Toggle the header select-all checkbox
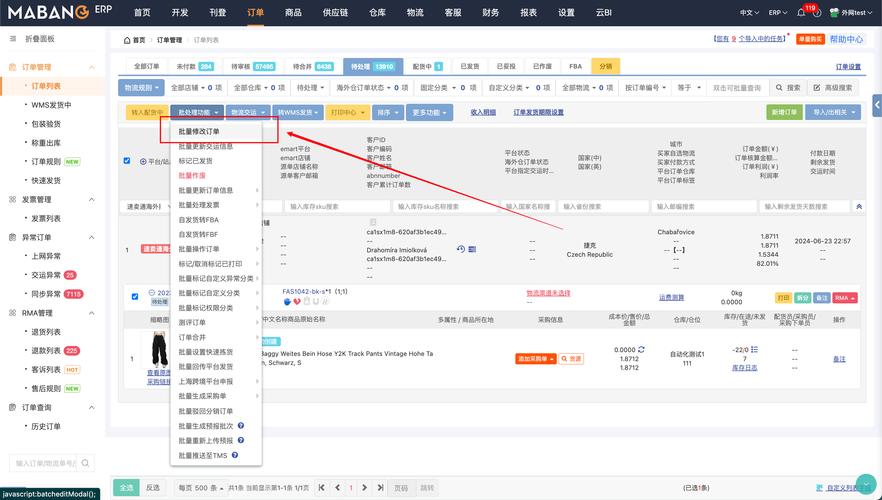882x500 pixels. click(126, 160)
